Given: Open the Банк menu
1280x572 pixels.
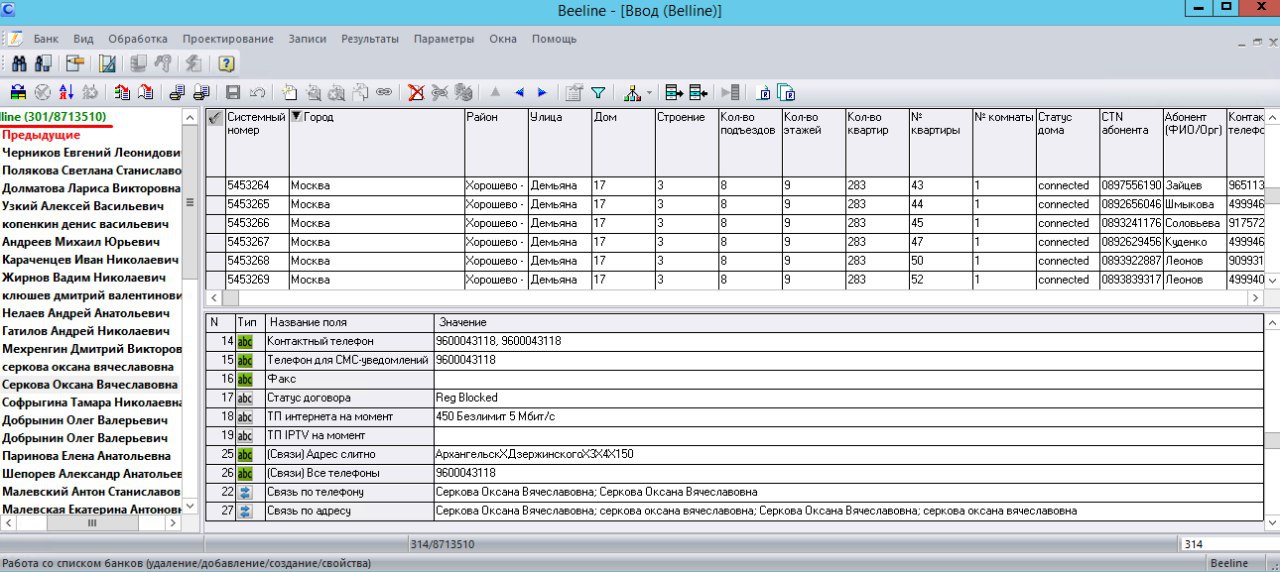Looking at the screenshot, I should pos(46,39).
